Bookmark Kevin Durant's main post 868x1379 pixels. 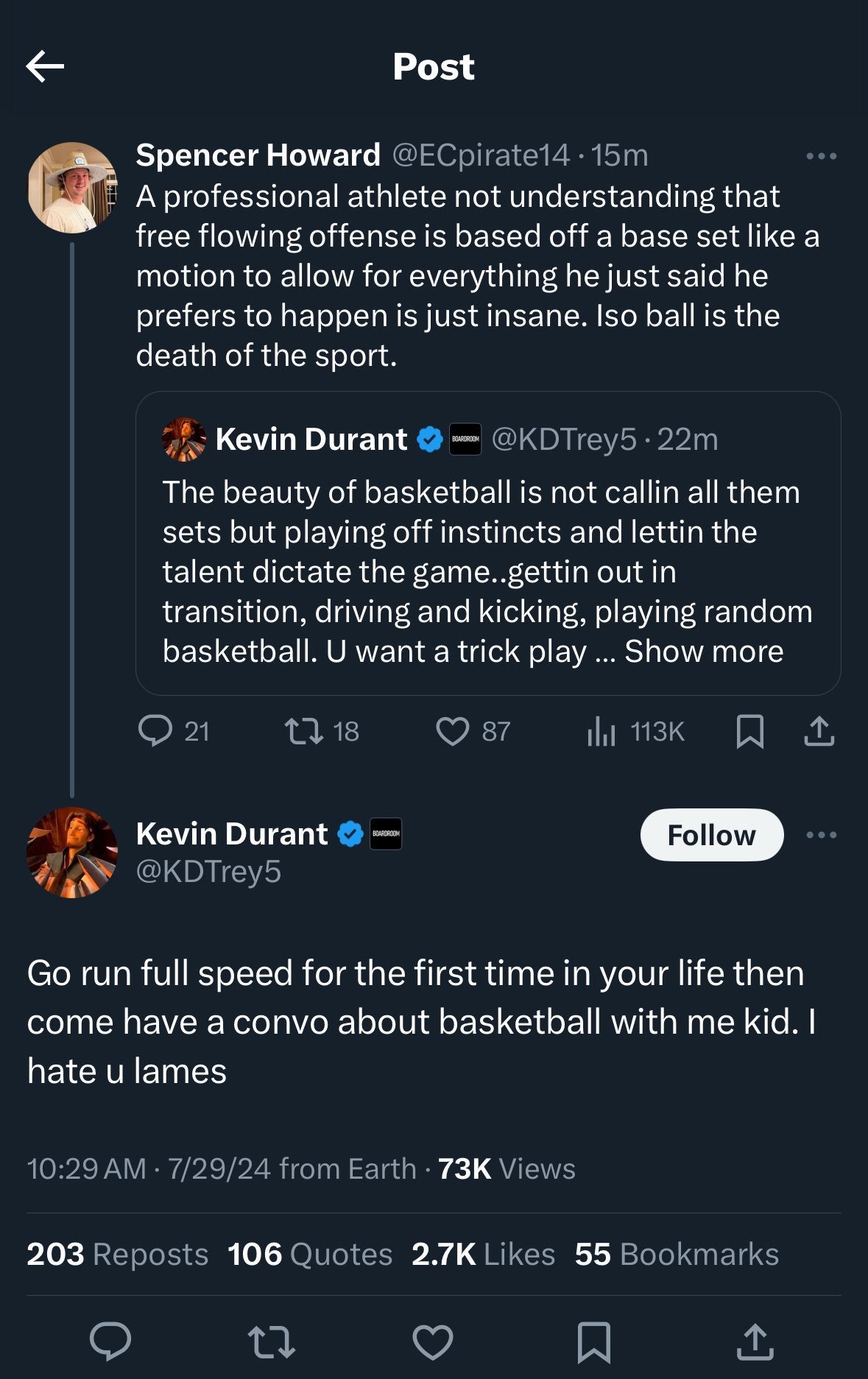593,1340
